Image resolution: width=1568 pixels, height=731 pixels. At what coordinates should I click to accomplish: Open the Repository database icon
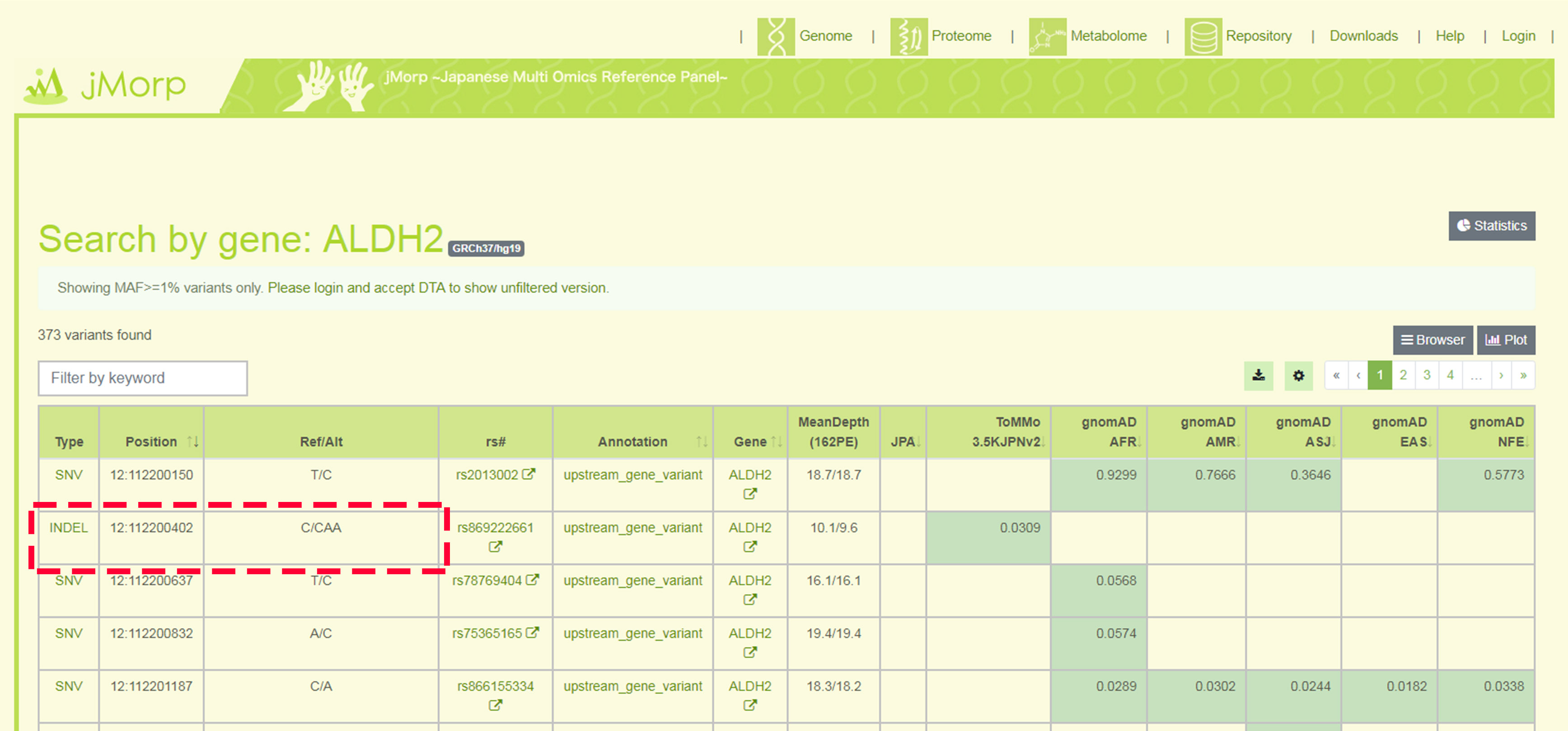click(1203, 37)
